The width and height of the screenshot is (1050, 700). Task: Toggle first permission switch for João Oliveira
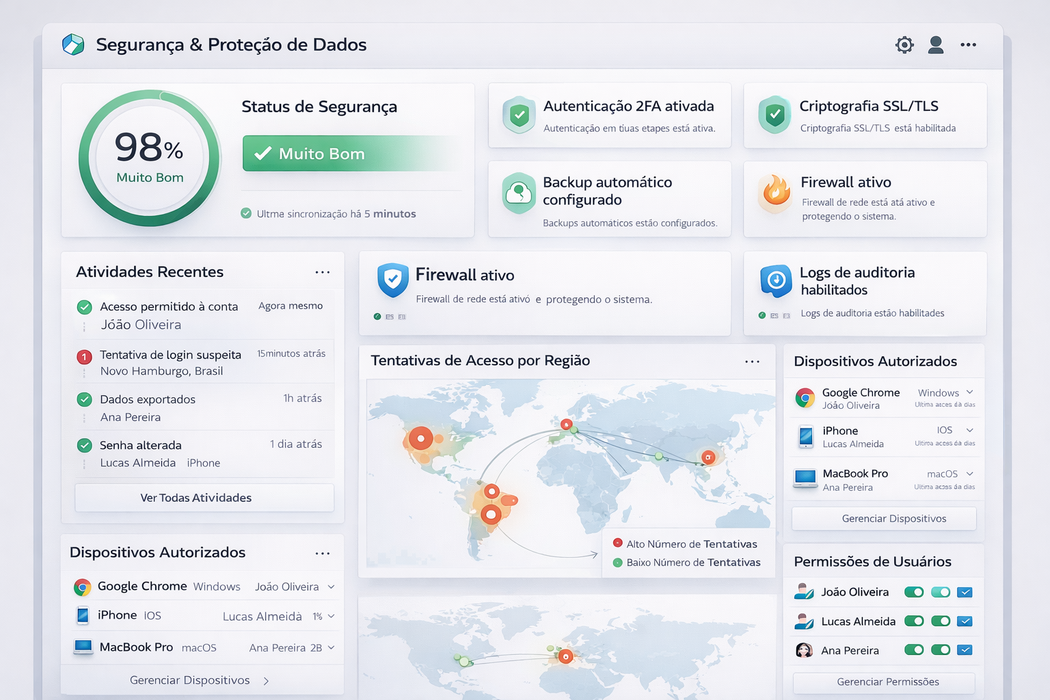point(914,592)
